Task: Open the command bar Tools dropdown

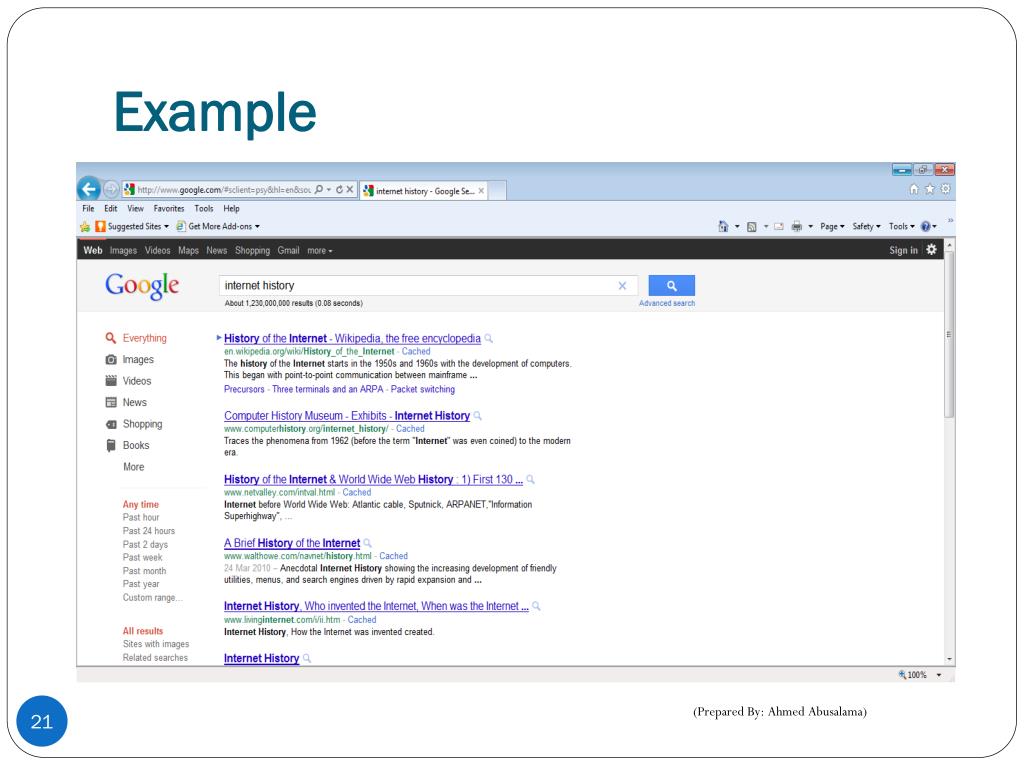Action: (901, 227)
